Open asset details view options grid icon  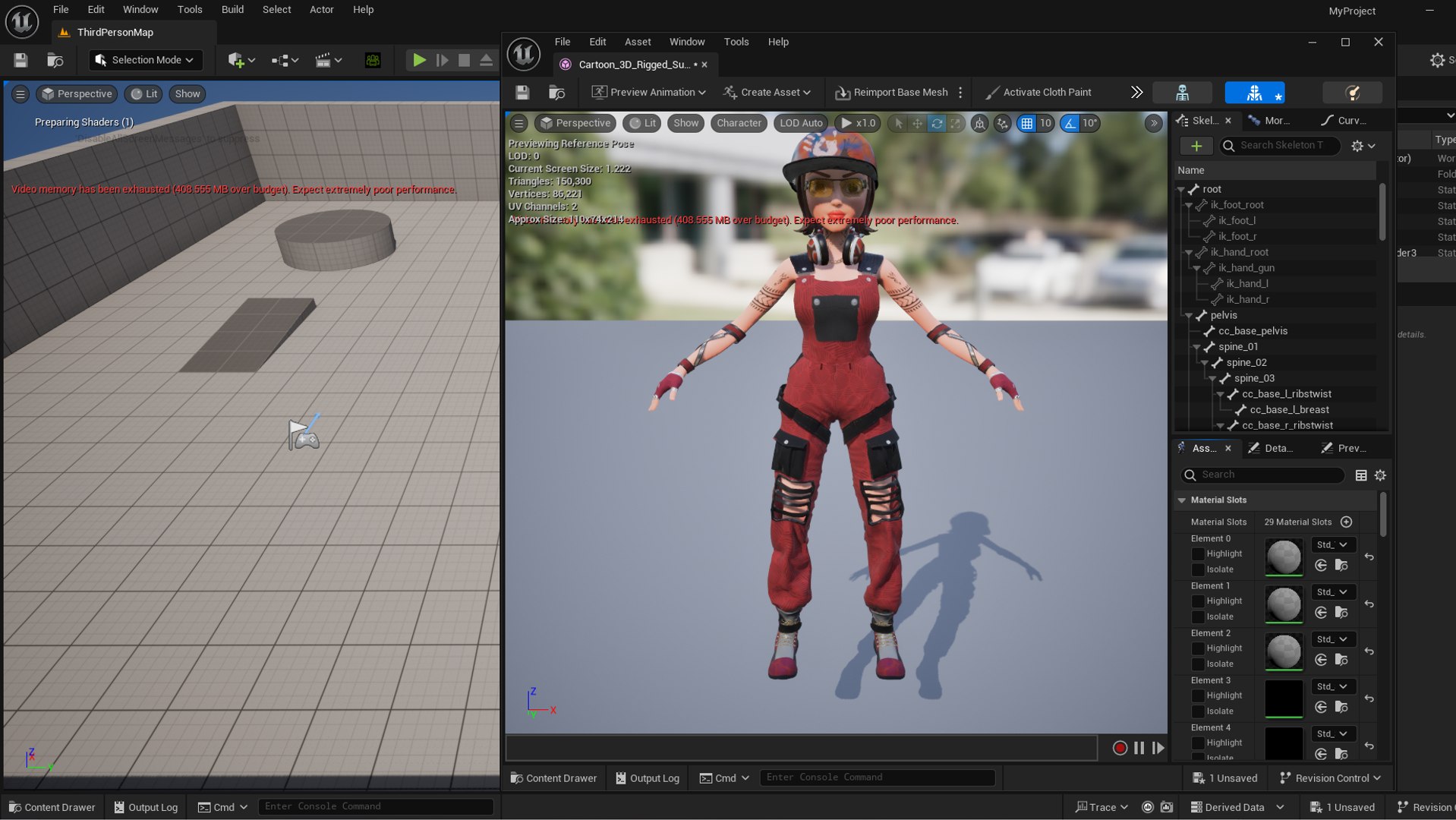1361,475
